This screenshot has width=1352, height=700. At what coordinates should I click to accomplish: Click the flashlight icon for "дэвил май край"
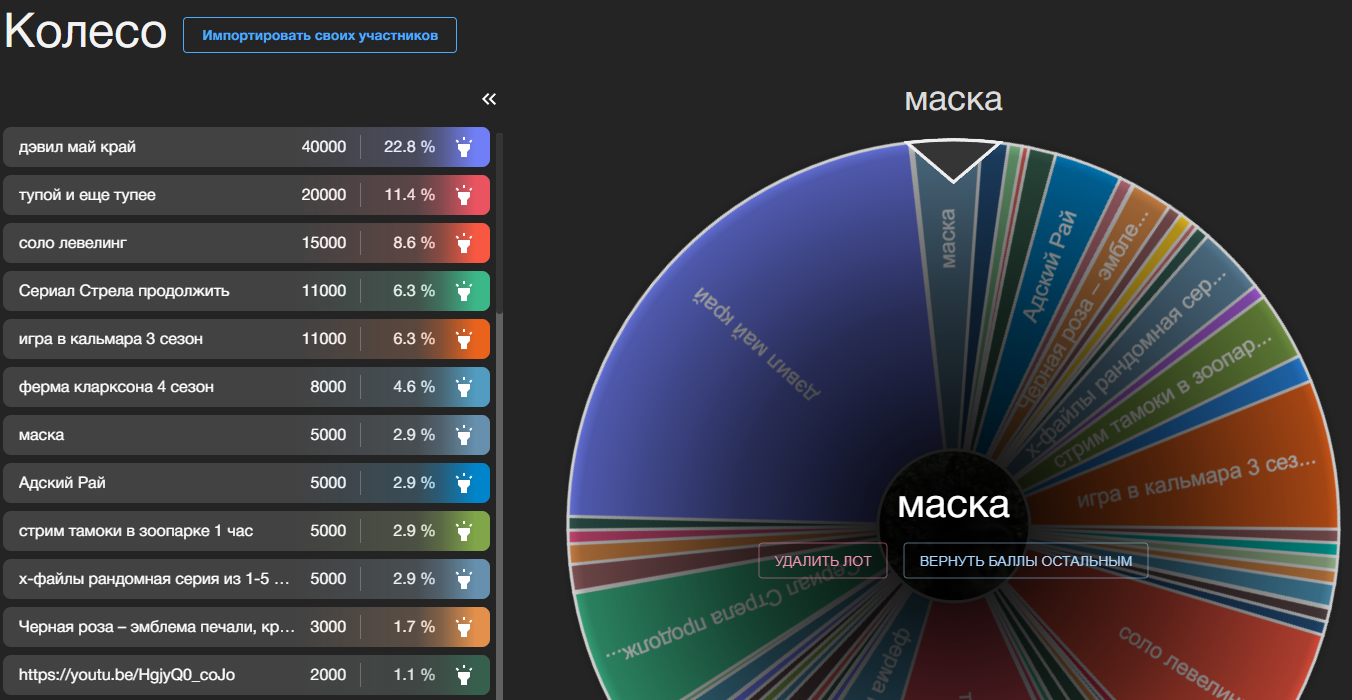click(464, 147)
